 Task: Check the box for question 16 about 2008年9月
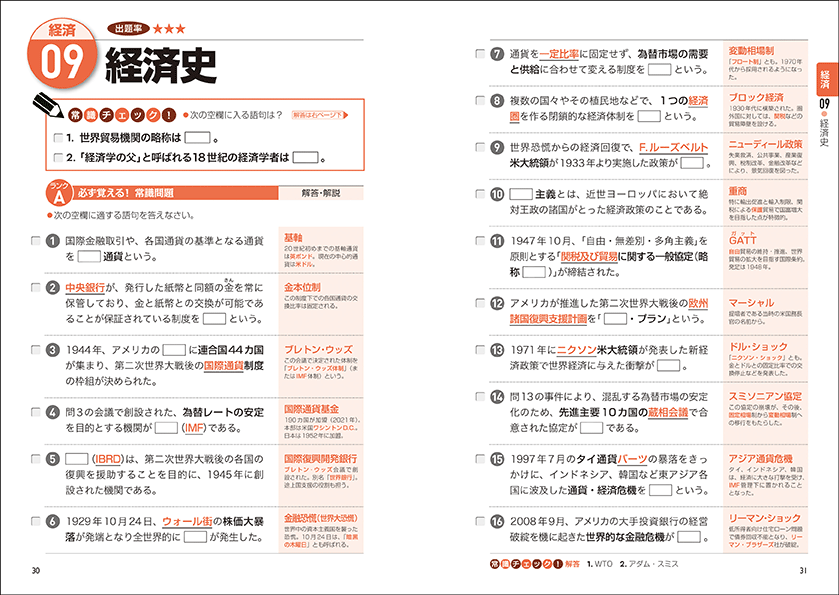tap(480, 521)
